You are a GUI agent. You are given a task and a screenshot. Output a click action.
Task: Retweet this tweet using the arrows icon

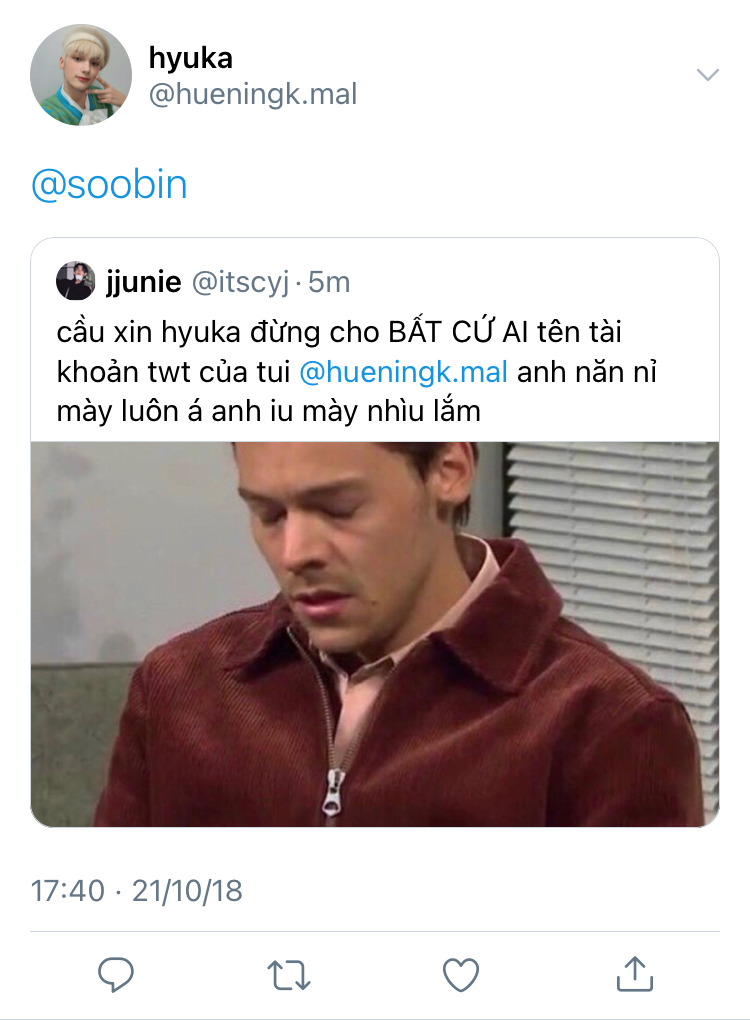click(x=289, y=973)
